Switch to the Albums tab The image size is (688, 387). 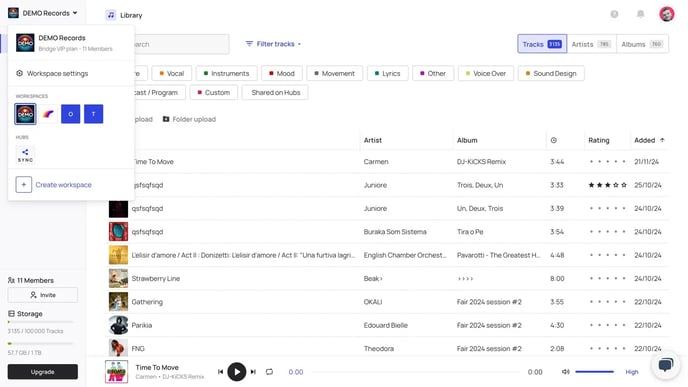642,44
